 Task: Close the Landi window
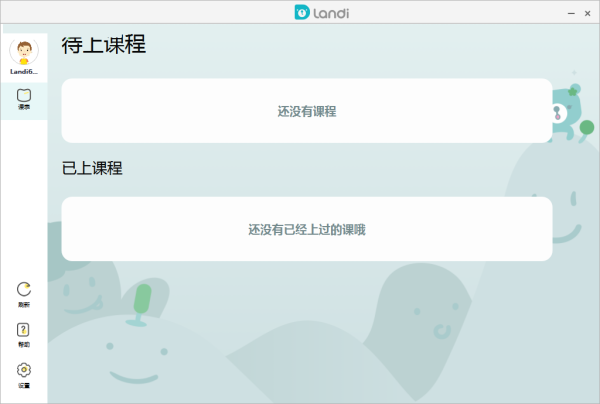click(x=584, y=12)
